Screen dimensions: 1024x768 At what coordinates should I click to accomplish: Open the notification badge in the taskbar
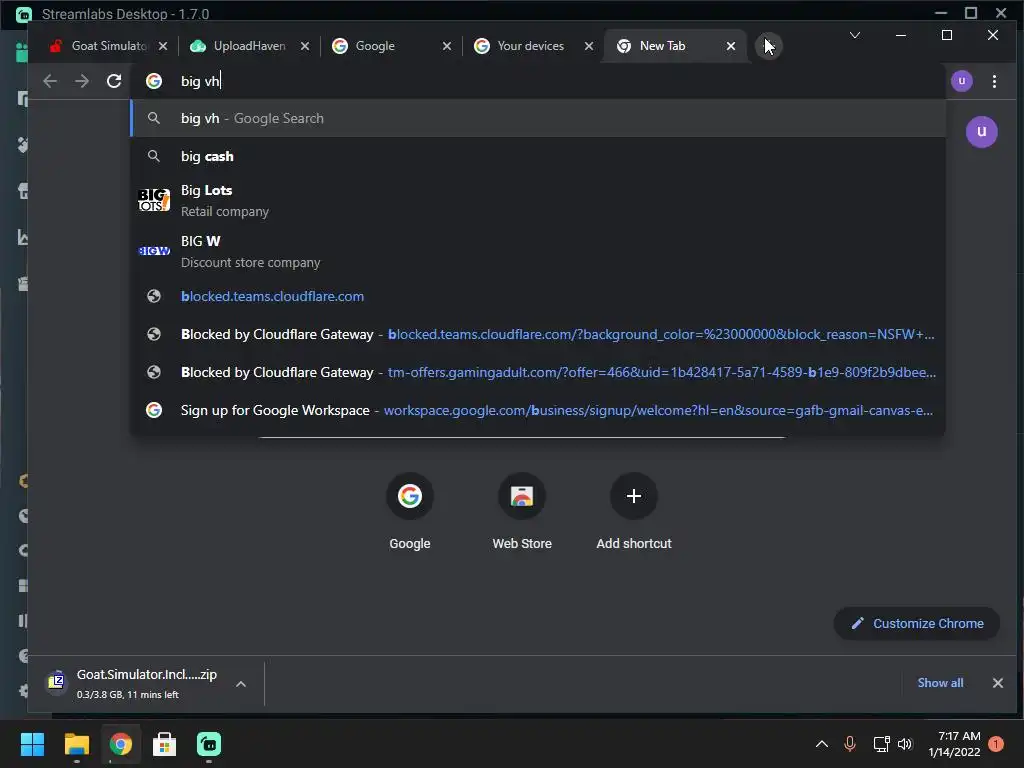coord(996,744)
